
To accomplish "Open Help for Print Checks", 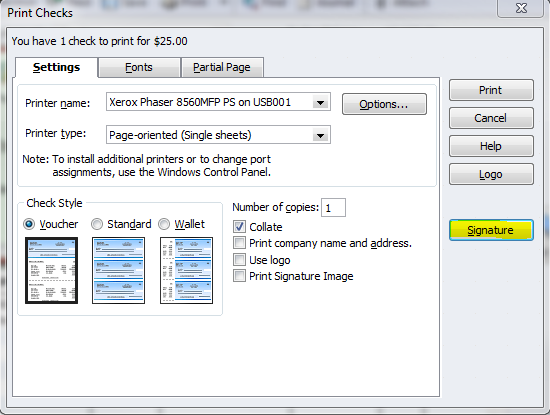I will [491, 146].
